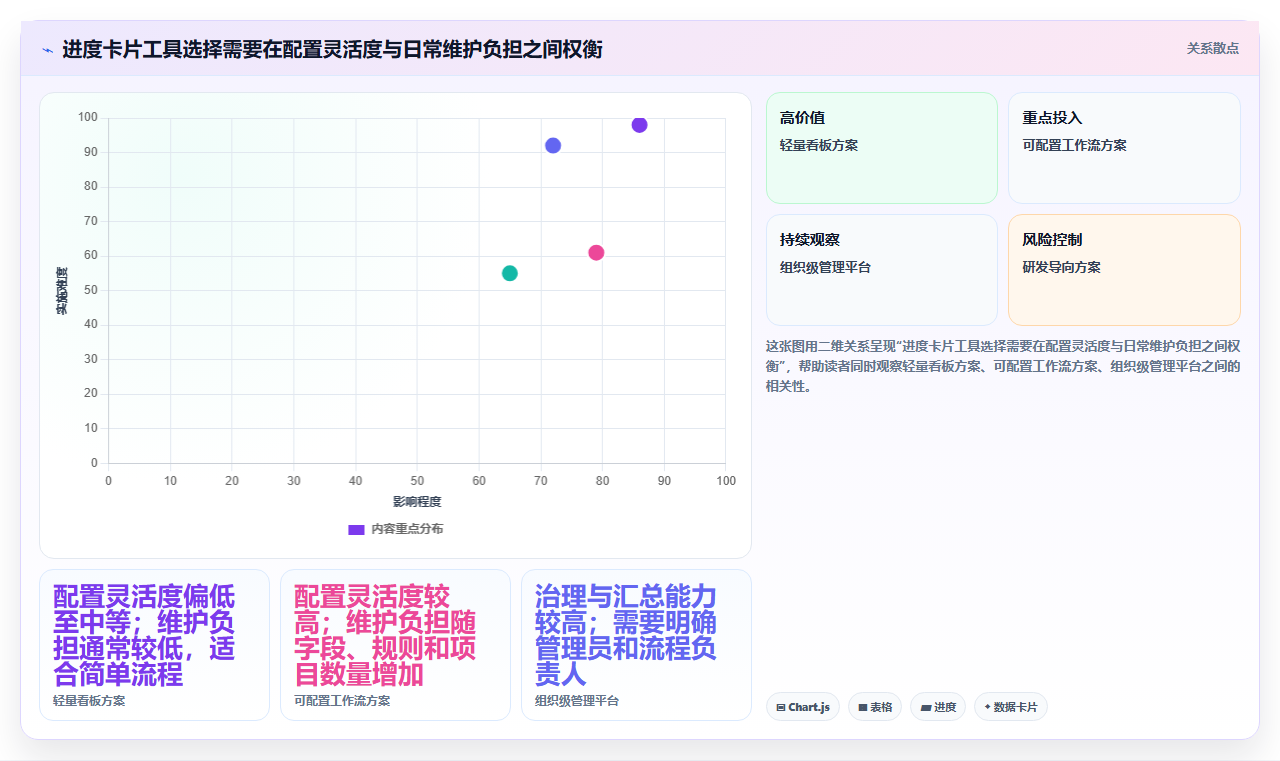Click the 组织级管理平台 text under 持续观察
Viewport: 1280px width, 761px height.
pos(825,267)
